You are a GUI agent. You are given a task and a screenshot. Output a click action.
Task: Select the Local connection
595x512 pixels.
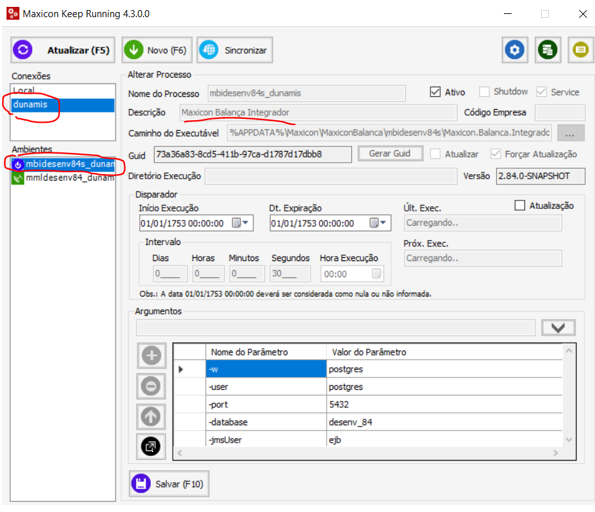[x=63, y=91]
